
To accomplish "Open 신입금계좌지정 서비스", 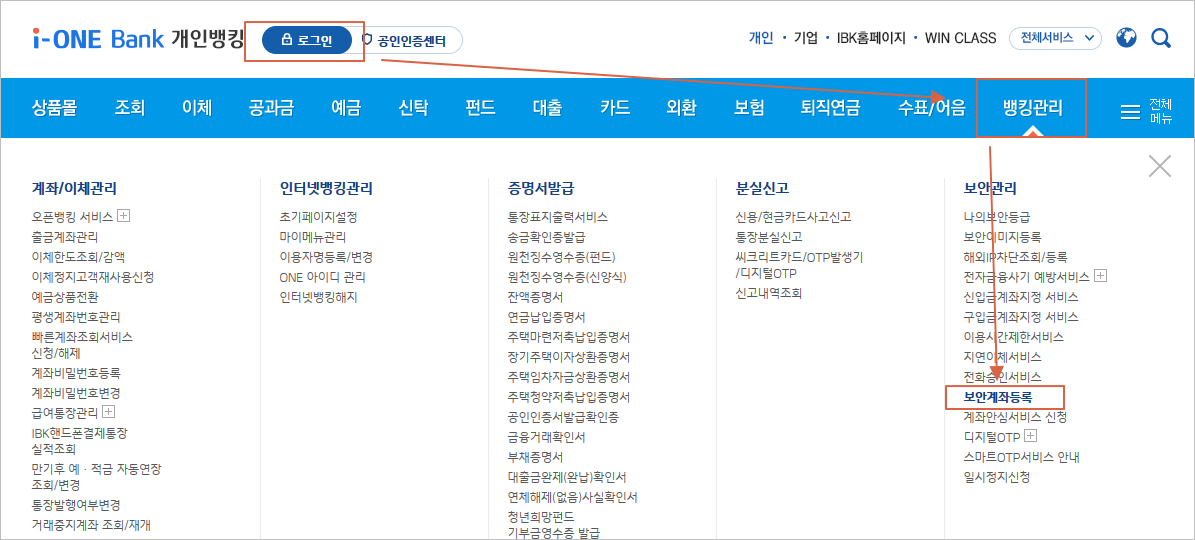I will point(1021,296).
